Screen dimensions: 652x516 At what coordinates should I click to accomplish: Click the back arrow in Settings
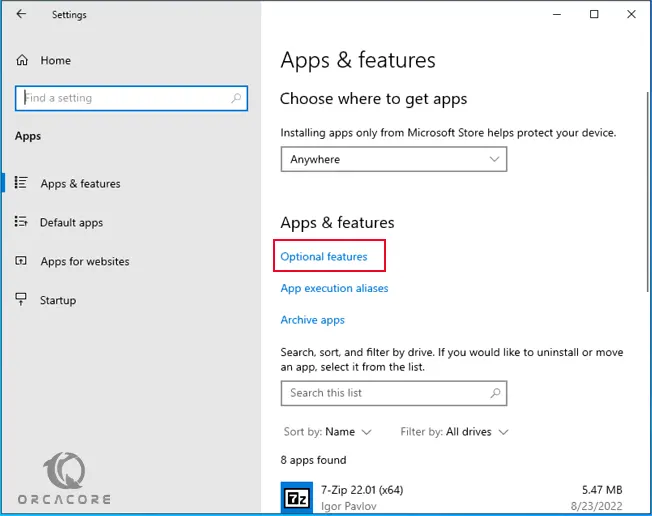[x=21, y=14]
